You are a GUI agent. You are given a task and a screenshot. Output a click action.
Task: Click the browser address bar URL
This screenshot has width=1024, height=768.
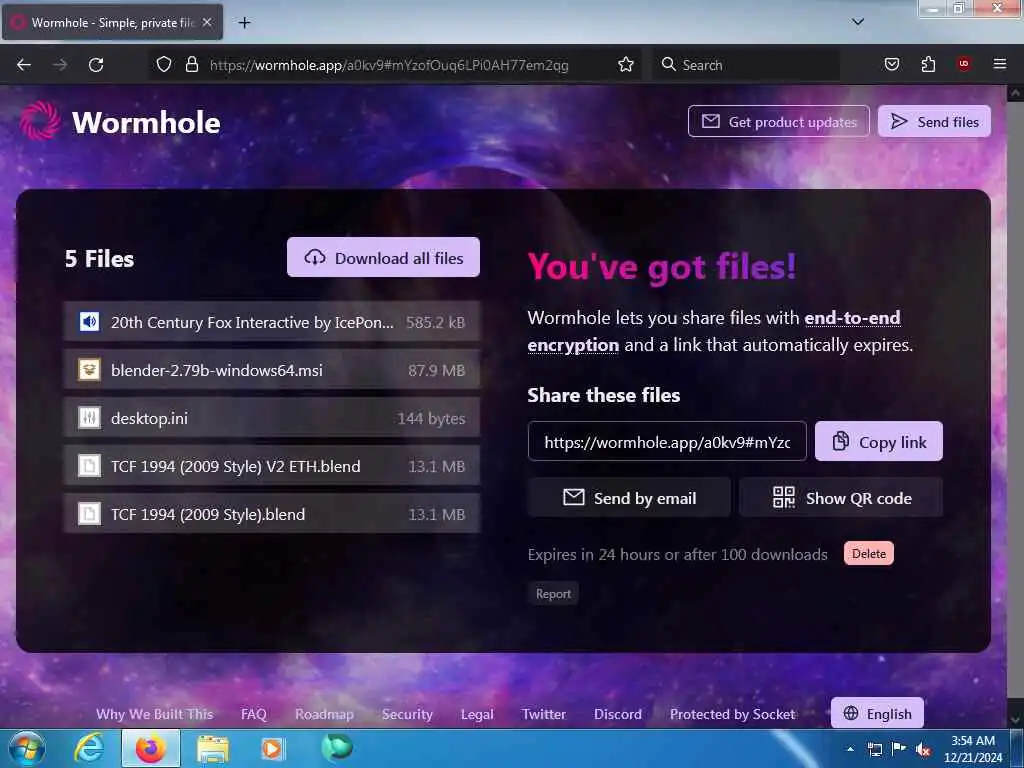point(389,65)
